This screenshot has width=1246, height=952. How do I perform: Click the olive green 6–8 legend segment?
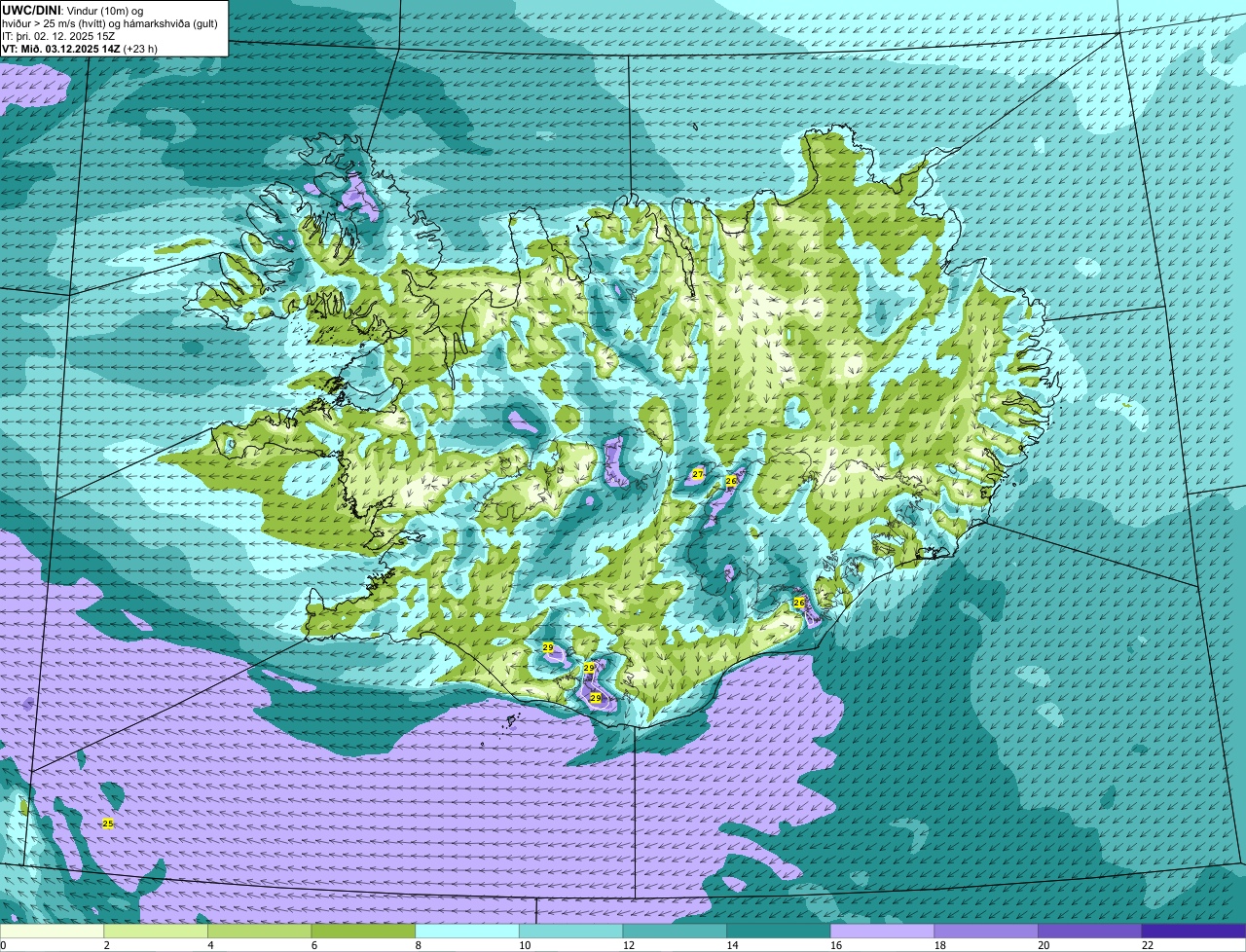click(x=363, y=931)
